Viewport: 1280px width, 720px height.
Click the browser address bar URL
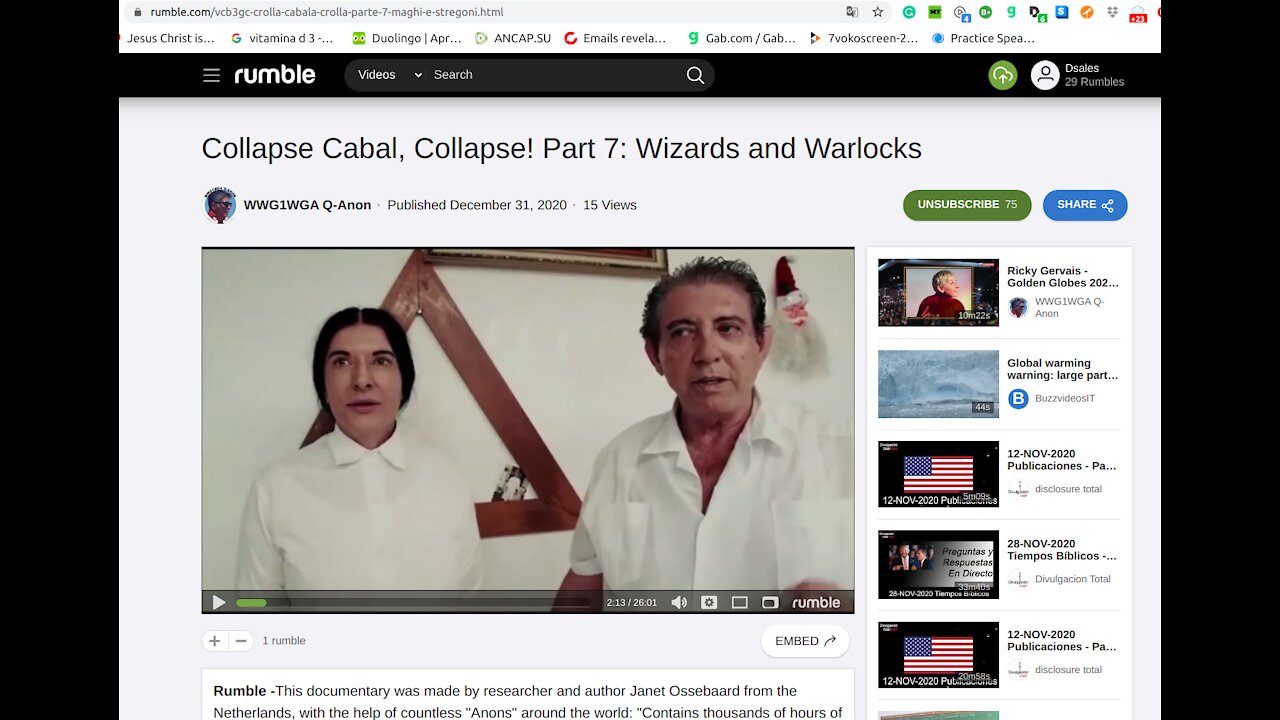(x=327, y=12)
